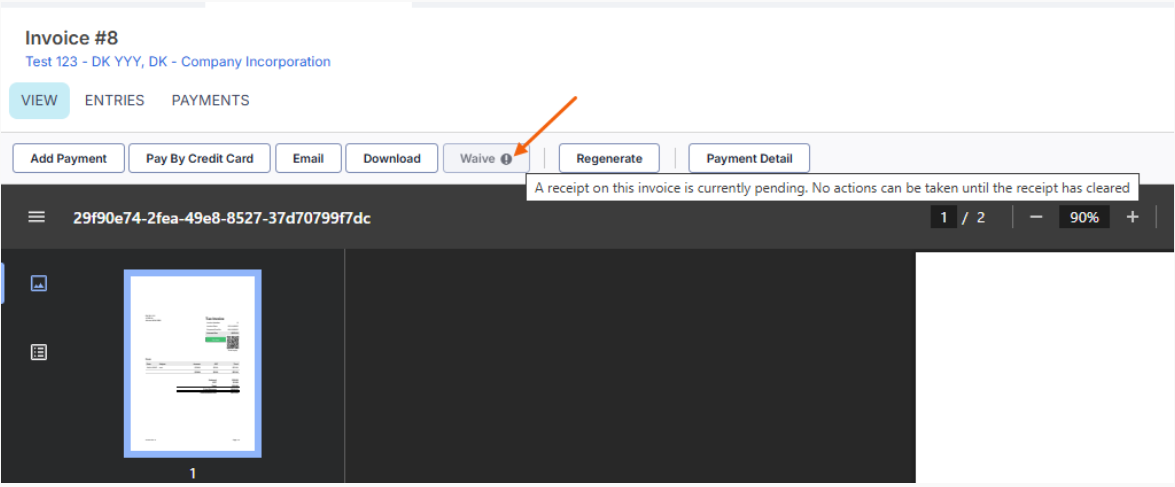Viewport: 1175px width, 487px height.
Task: Click the 90% zoom level field
Action: point(1084,217)
